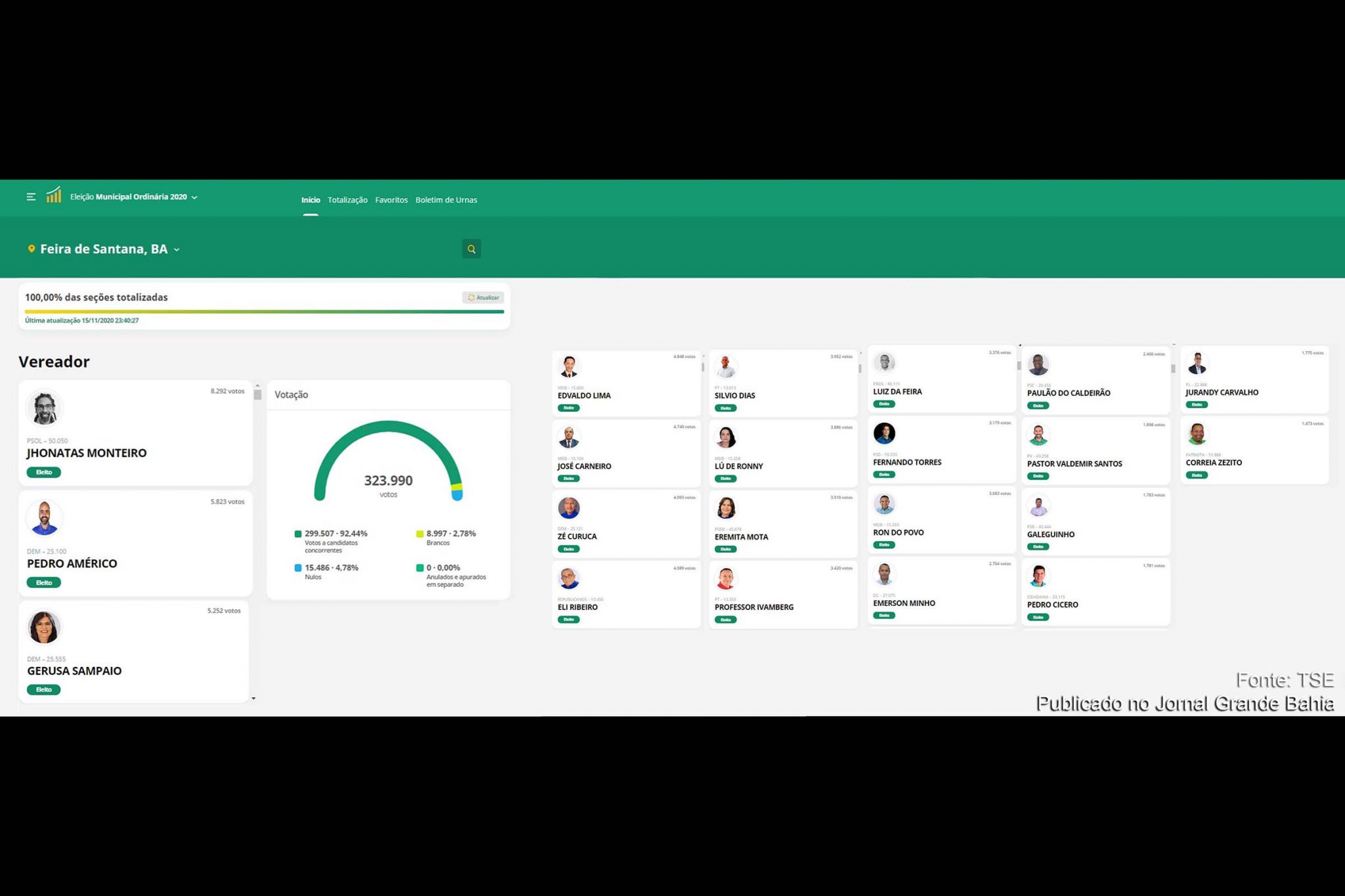Click the green Votos a candidatos legend swatch
The image size is (1345, 896).
[x=298, y=534]
